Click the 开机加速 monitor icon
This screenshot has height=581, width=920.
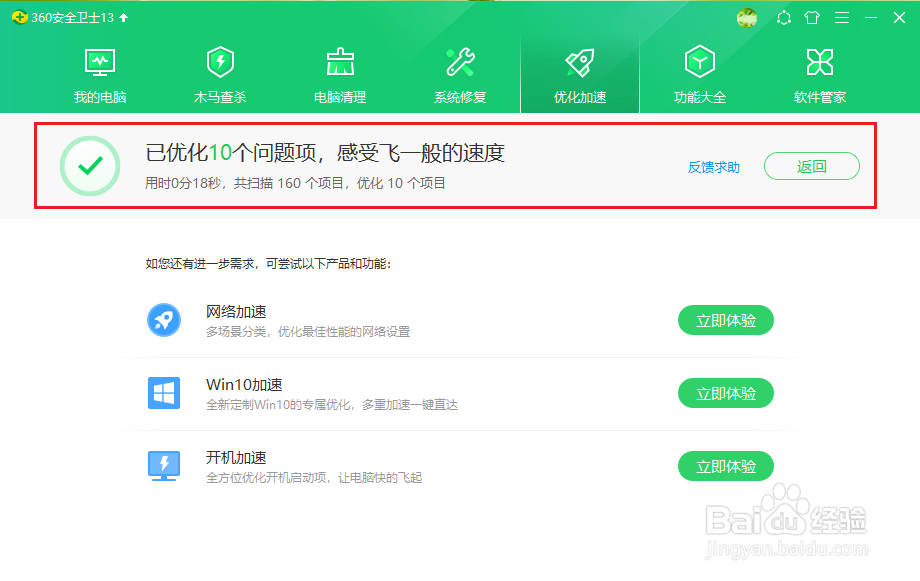point(164,466)
